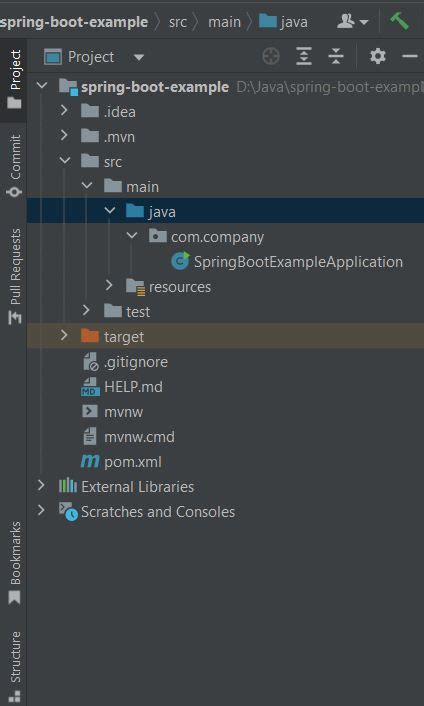This screenshot has width=424, height=706.
Task: Click spring-boot-example breadcrumb
Action: pyautogui.click(x=74, y=22)
